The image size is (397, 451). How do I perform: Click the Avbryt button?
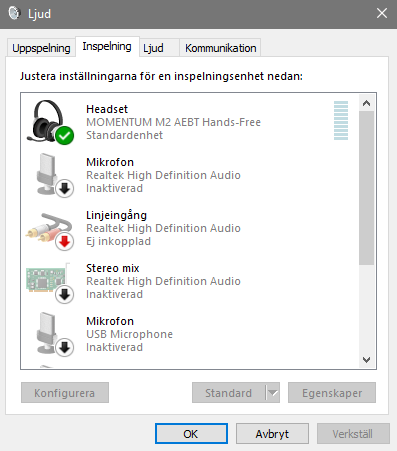pyautogui.click(x=272, y=434)
